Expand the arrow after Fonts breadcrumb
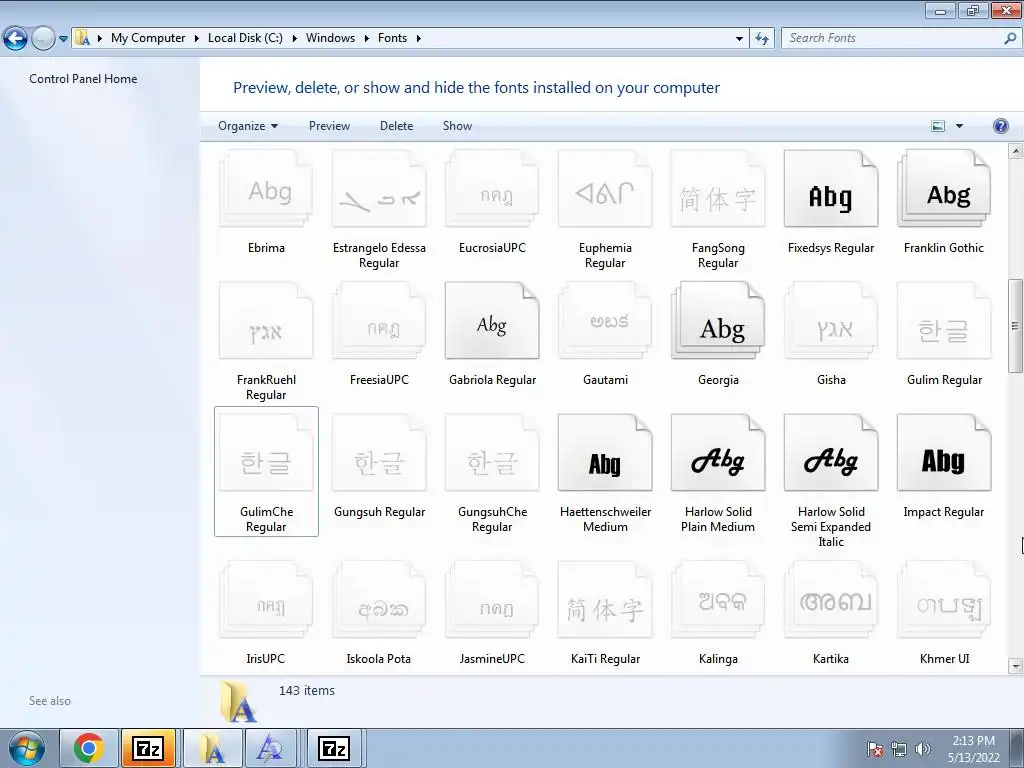Screen dimensions: 1024x768 click(419, 38)
